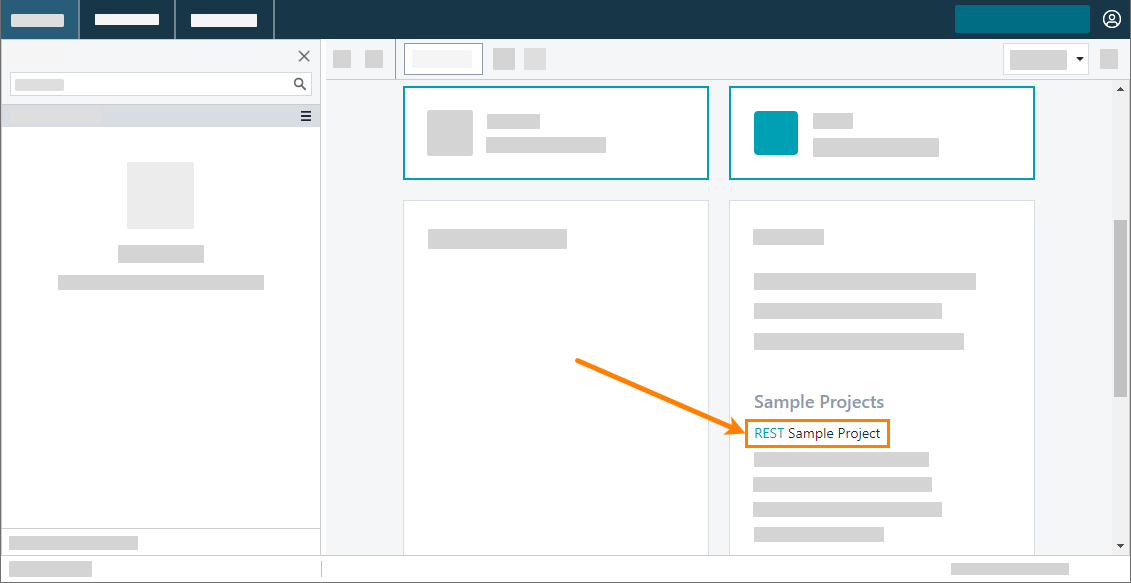Expand the dropdown arrow next to the combo box
Viewport: 1131px width, 583px height.
pos(1080,58)
